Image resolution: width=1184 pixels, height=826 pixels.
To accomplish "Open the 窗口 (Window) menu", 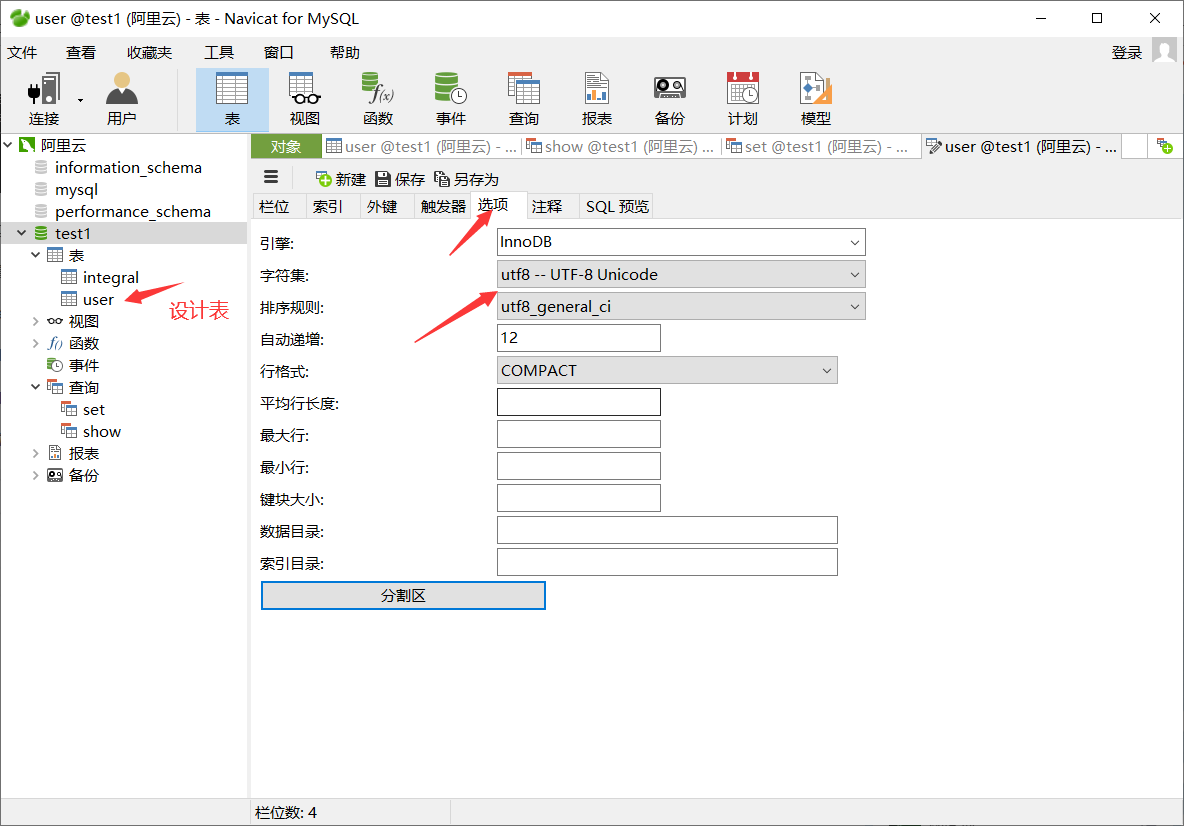I will 279,52.
